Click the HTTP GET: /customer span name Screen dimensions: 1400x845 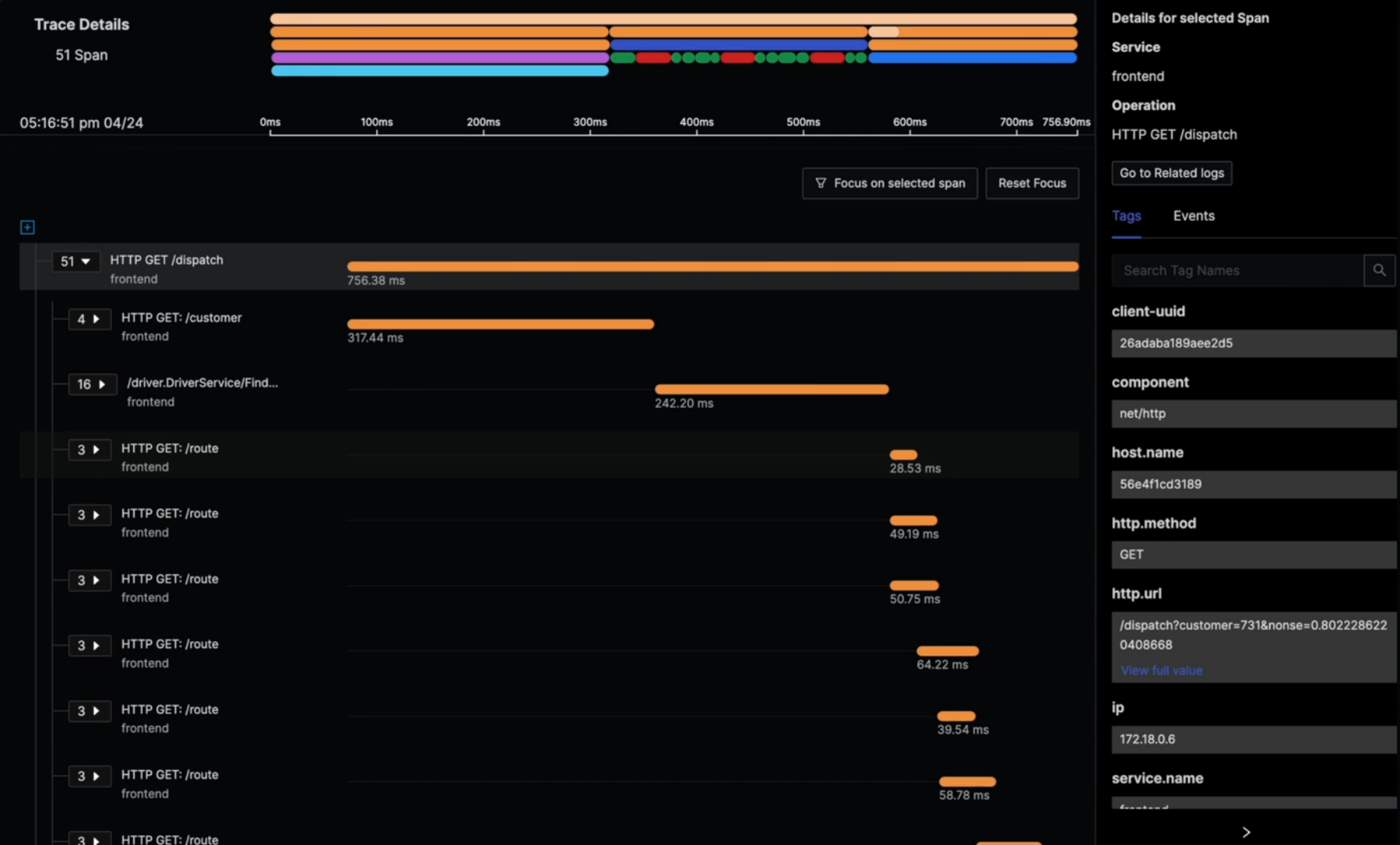coord(181,317)
